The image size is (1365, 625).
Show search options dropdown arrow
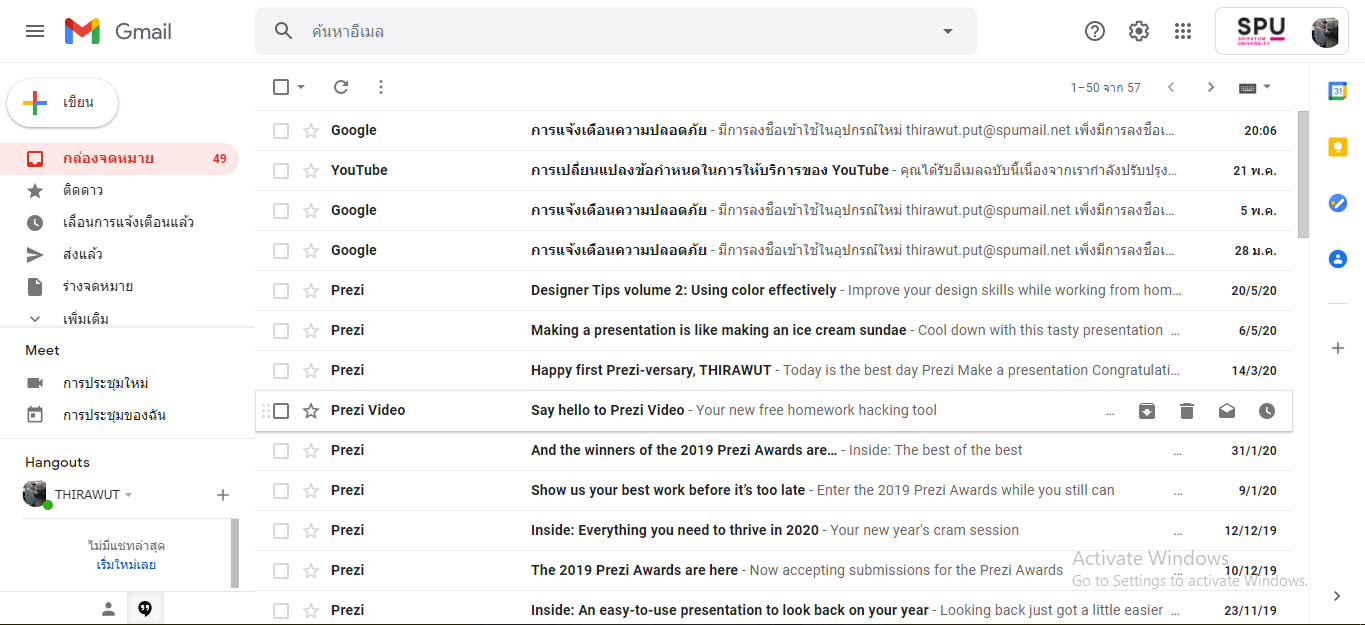coord(948,31)
